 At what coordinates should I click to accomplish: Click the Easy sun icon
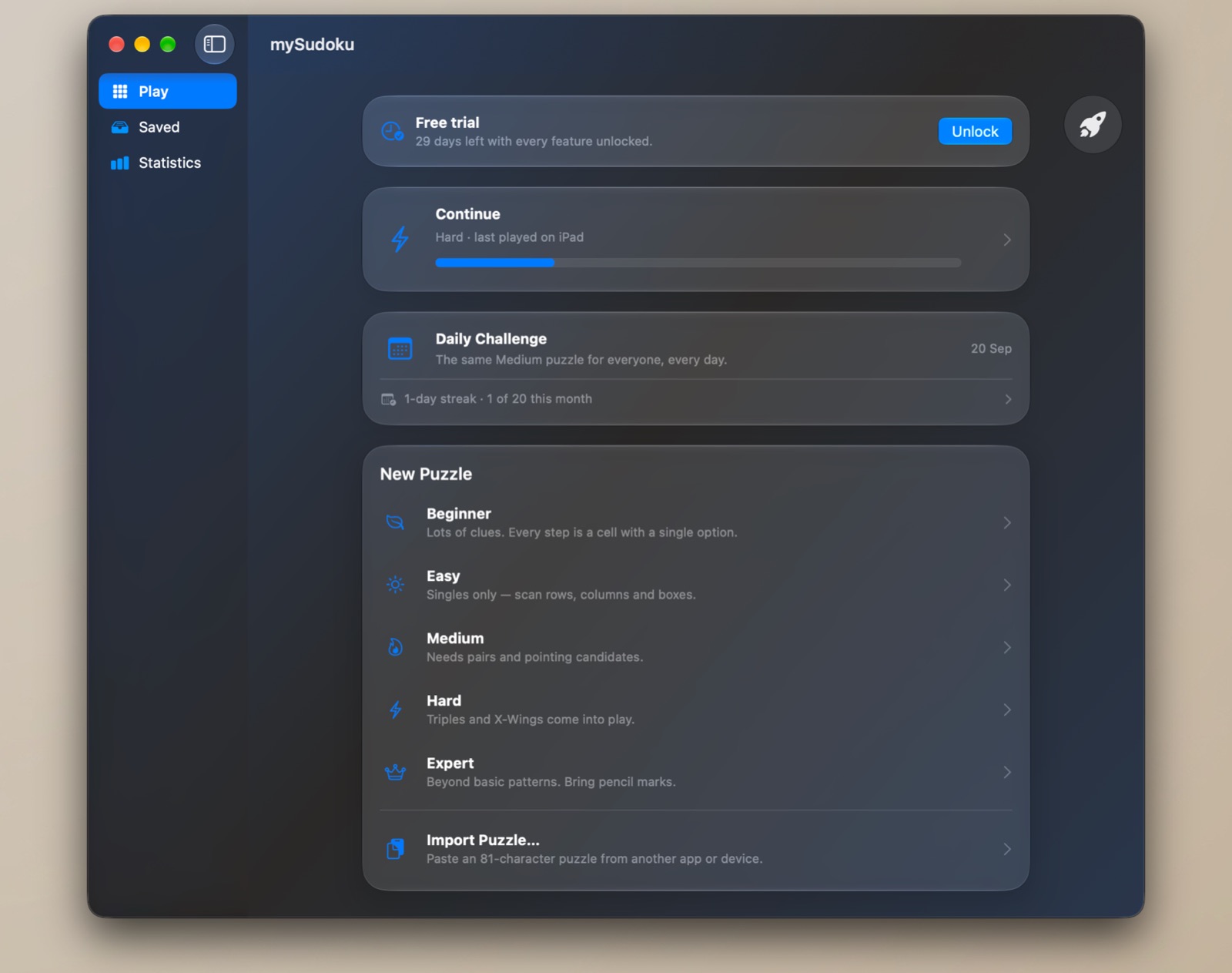click(395, 585)
